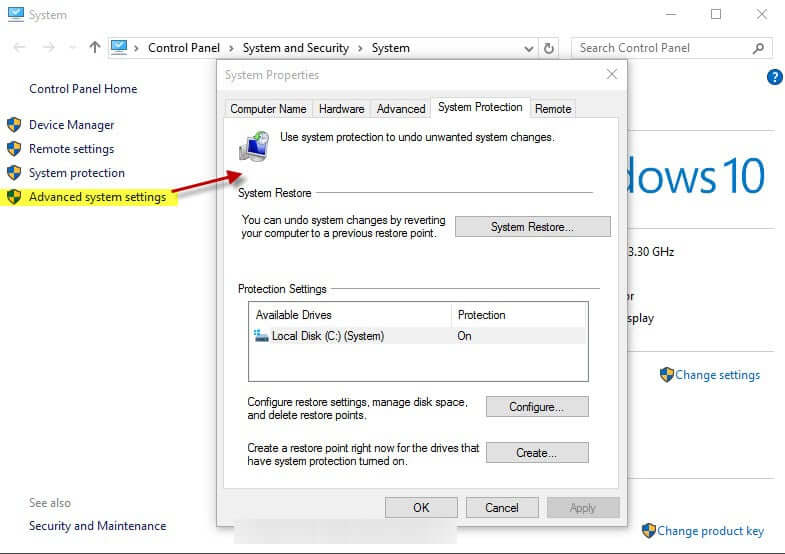The image size is (785, 554).
Task: Switch to the Remote tab
Action: 553,109
